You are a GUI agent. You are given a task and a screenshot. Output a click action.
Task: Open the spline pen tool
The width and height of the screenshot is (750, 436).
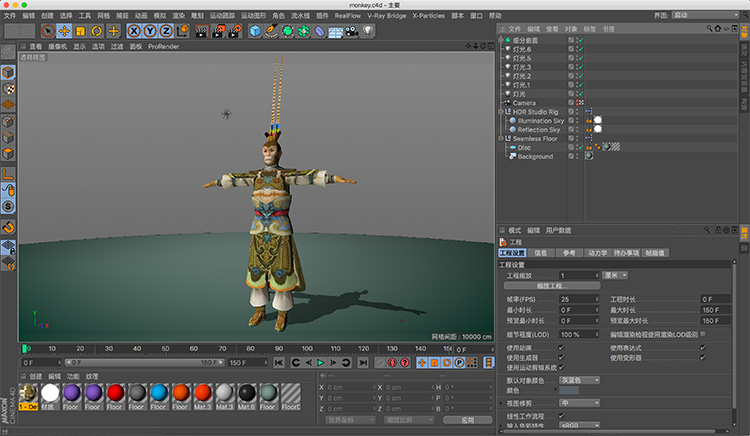click(x=271, y=31)
